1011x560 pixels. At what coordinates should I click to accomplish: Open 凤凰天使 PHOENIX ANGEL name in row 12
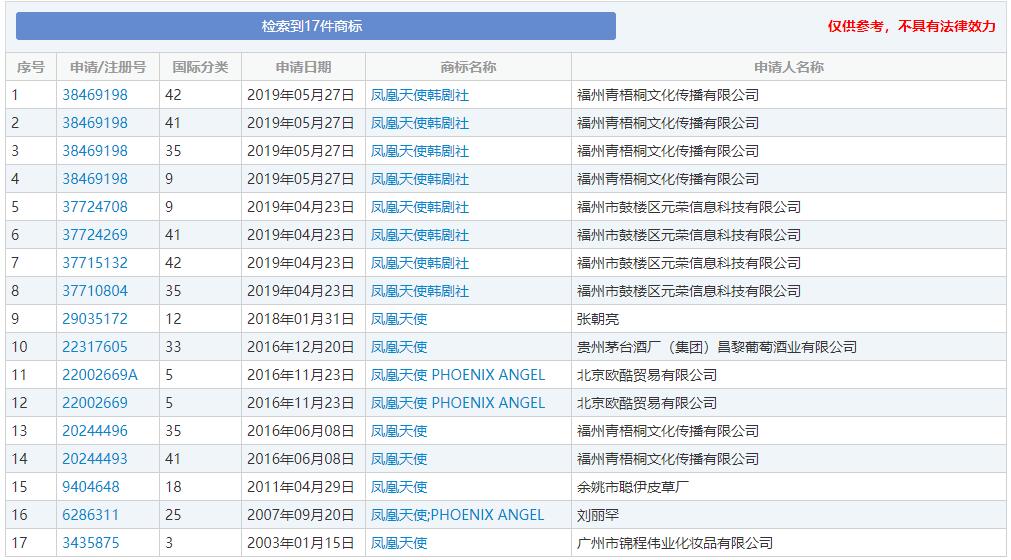click(458, 403)
